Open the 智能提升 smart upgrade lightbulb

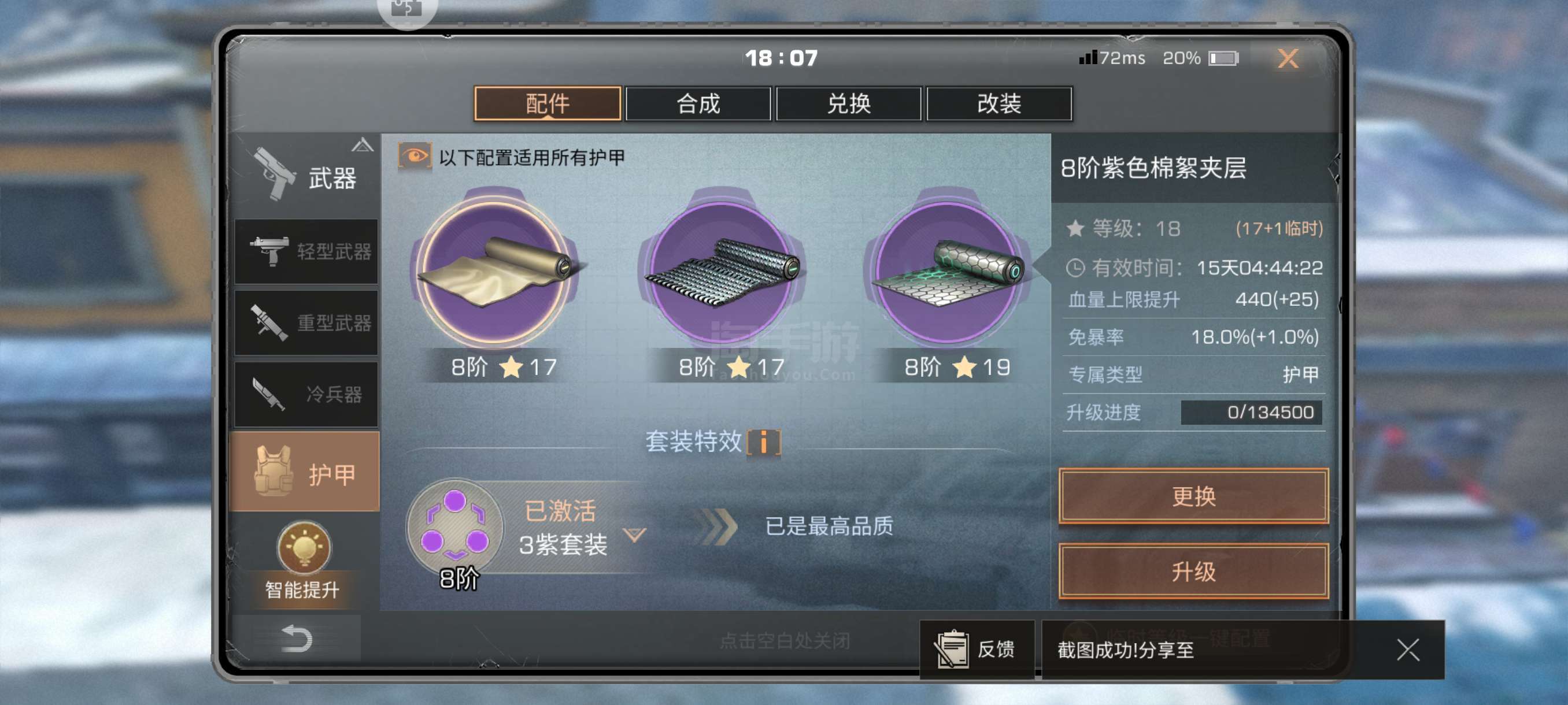tap(303, 547)
